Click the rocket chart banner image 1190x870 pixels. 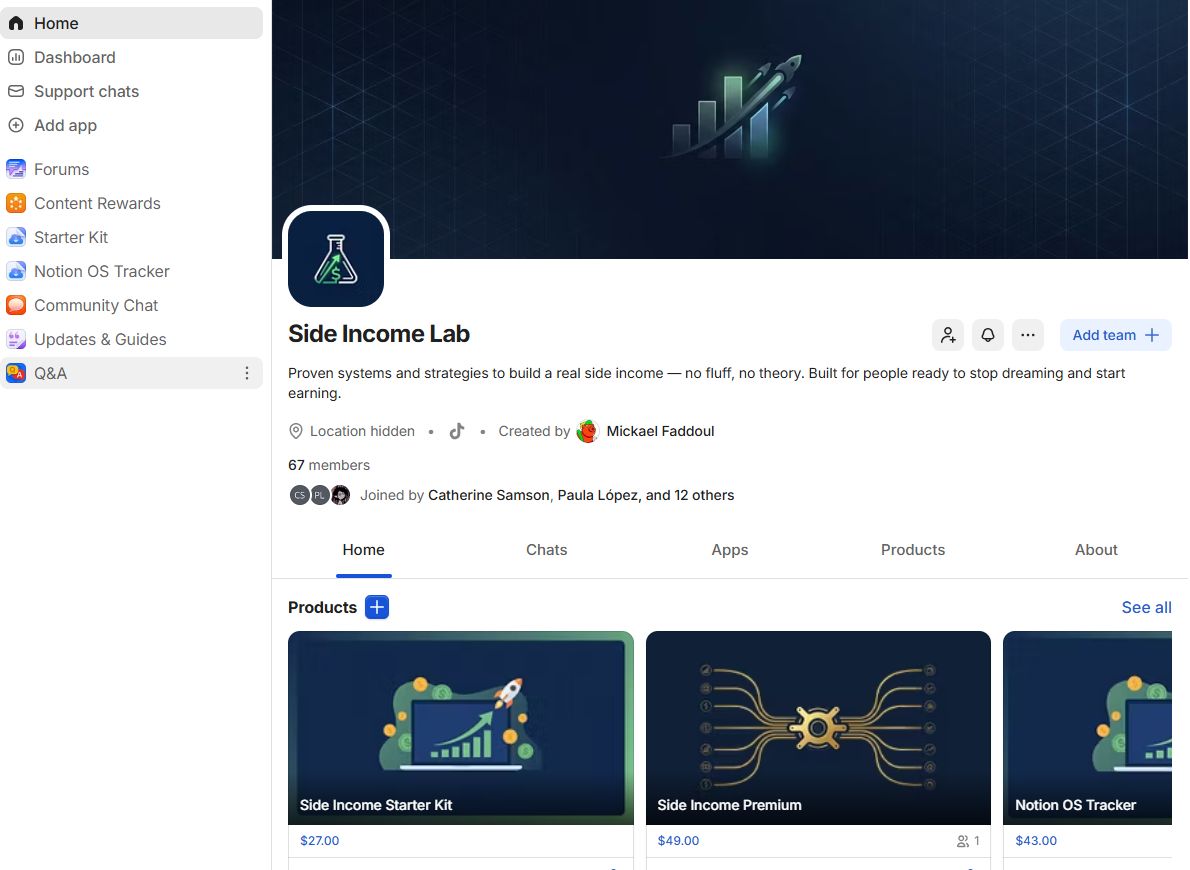729,129
